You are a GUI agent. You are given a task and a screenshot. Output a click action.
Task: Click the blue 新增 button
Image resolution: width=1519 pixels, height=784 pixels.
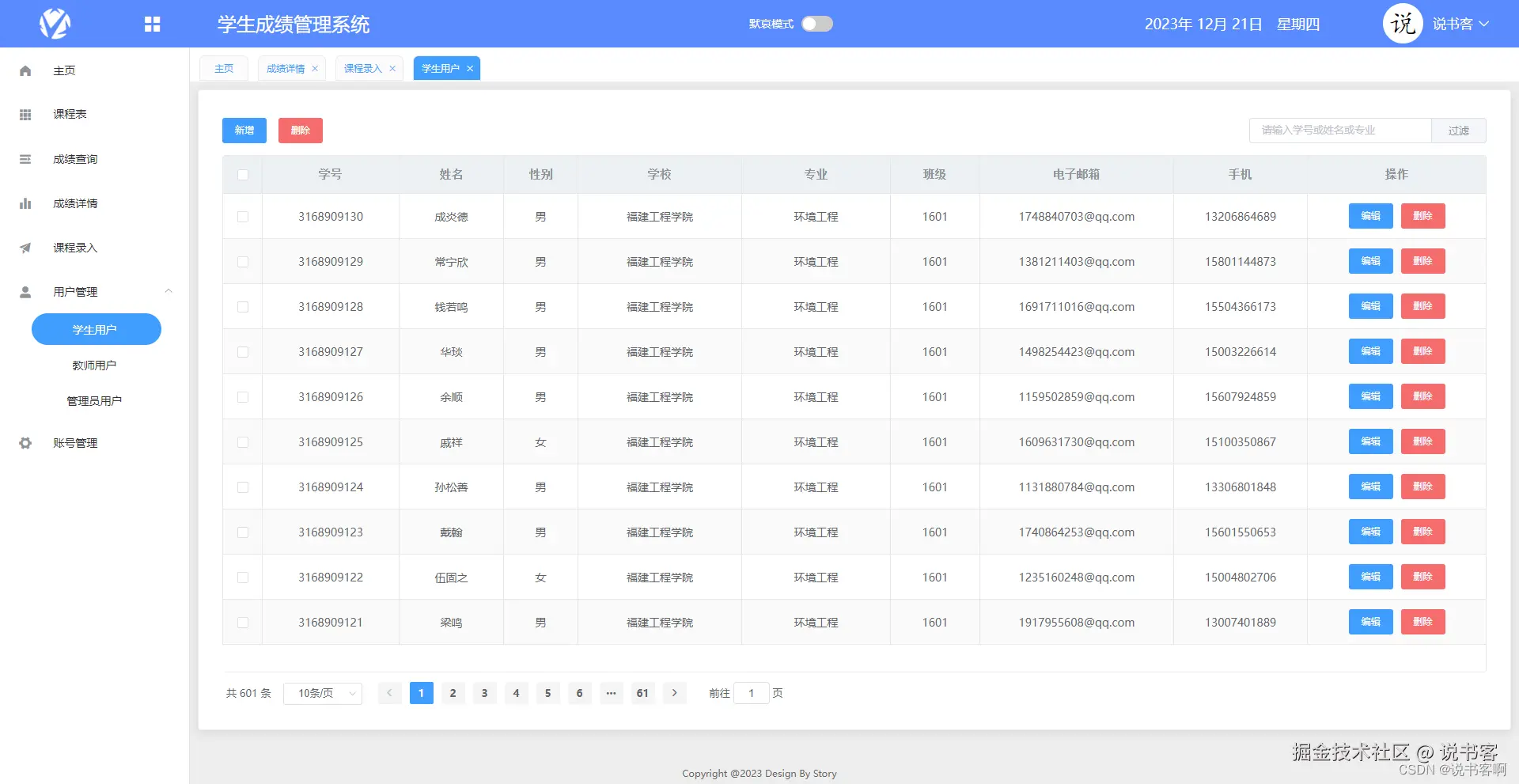click(x=244, y=131)
